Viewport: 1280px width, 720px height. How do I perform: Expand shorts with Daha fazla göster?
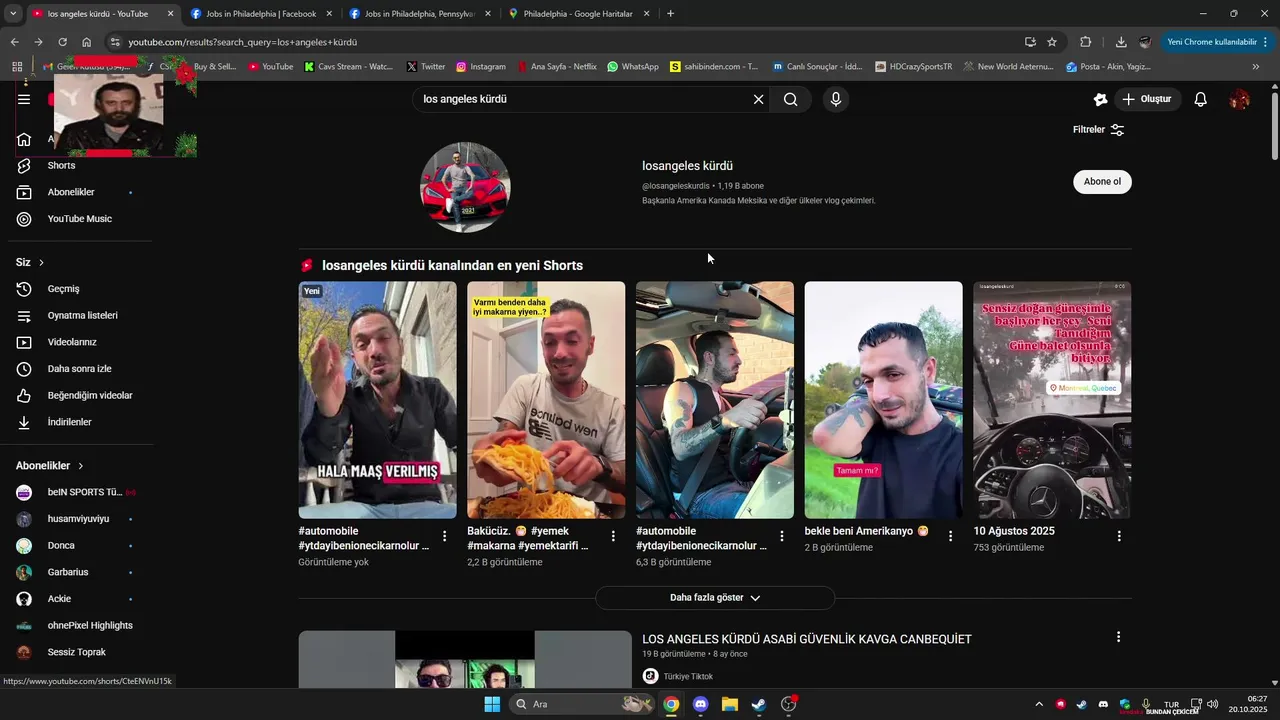(x=715, y=598)
